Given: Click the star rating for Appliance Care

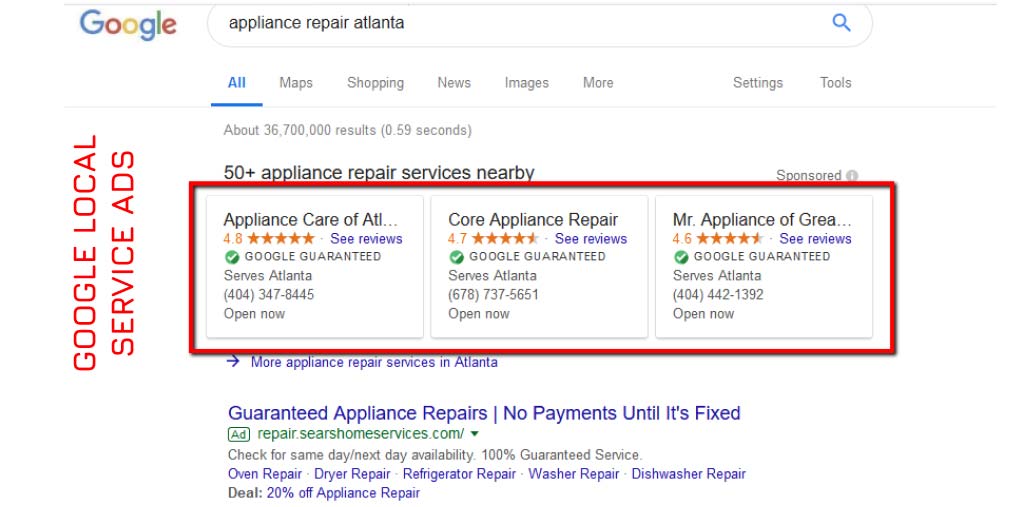Looking at the screenshot, I should pos(281,238).
